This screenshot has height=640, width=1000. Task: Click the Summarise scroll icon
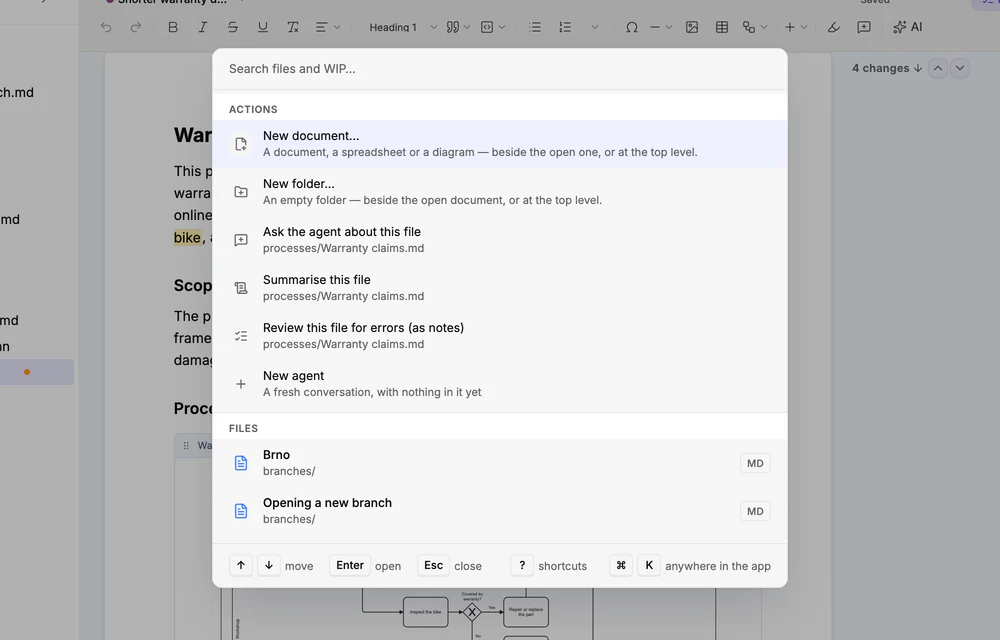pyautogui.click(x=240, y=288)
